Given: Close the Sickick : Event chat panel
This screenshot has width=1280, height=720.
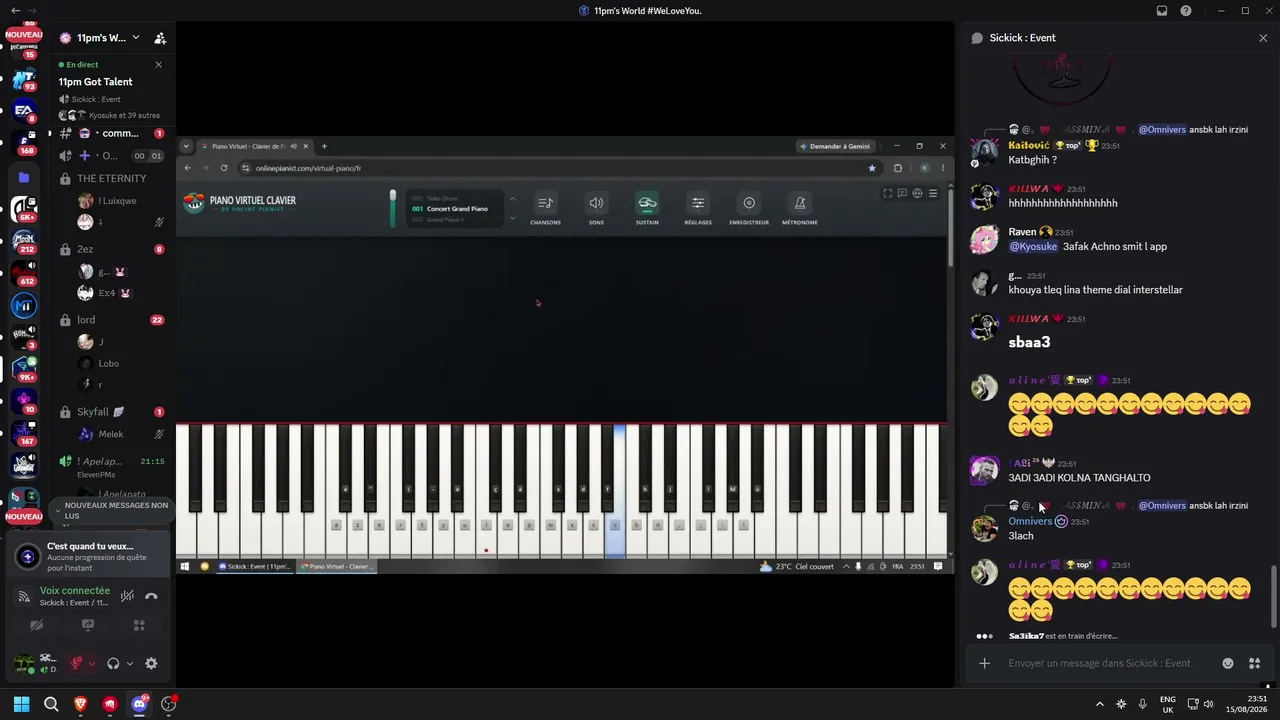Looking at the screenshot, I should (1263, 38).
